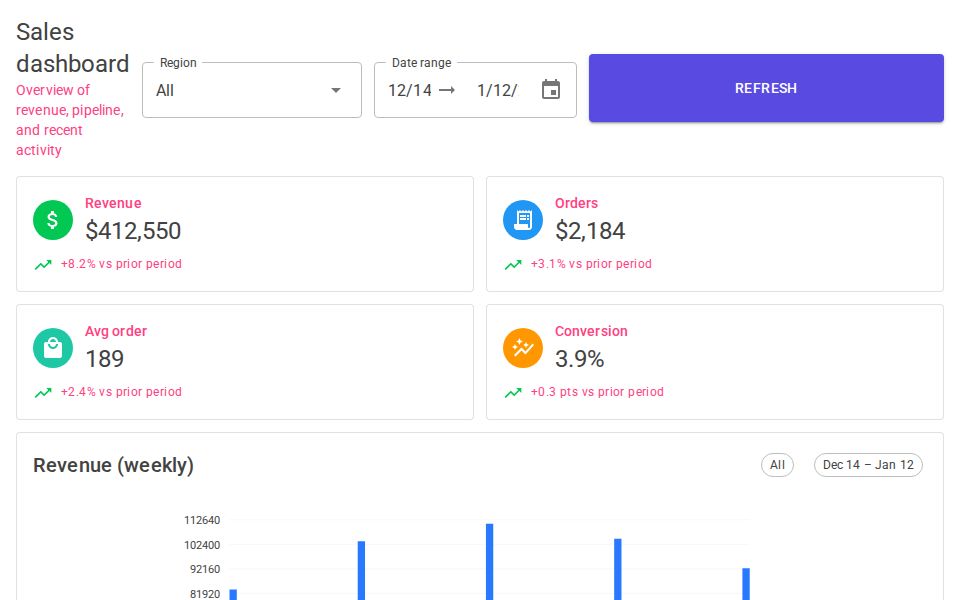Viewport: 960px width, 600px height.
Task: Toggle the Dec 14 – Jan 12 chip
Action: click(868, 465)
